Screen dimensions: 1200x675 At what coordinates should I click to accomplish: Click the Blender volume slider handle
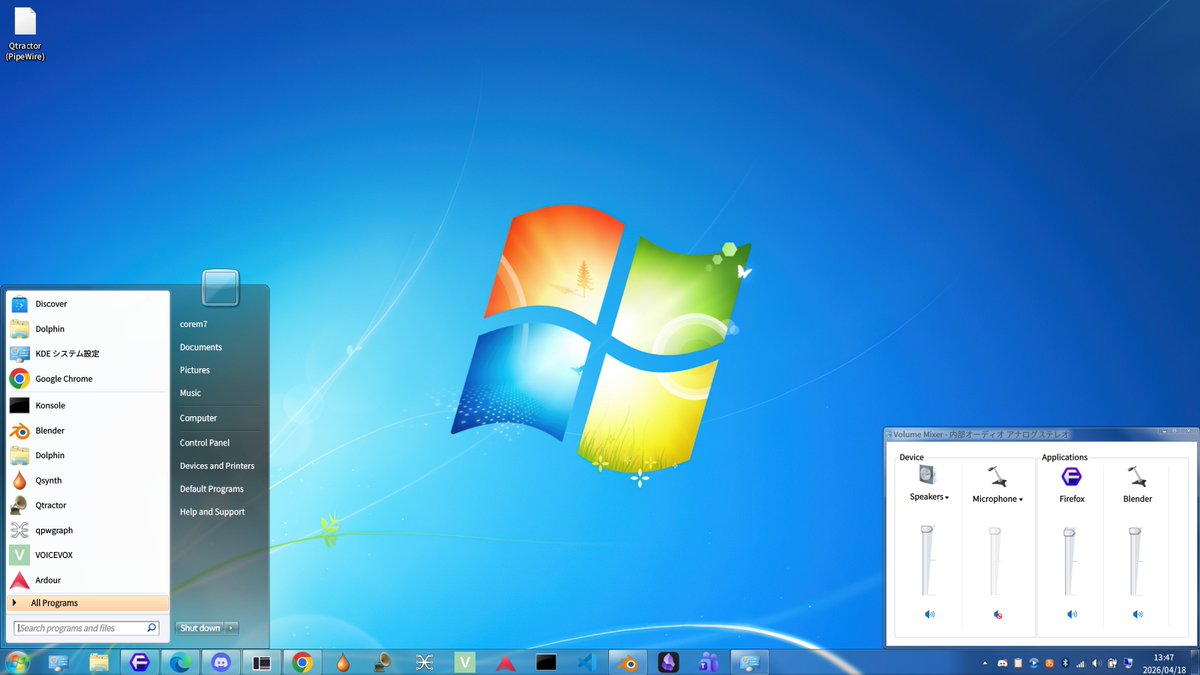point(1135,532)
